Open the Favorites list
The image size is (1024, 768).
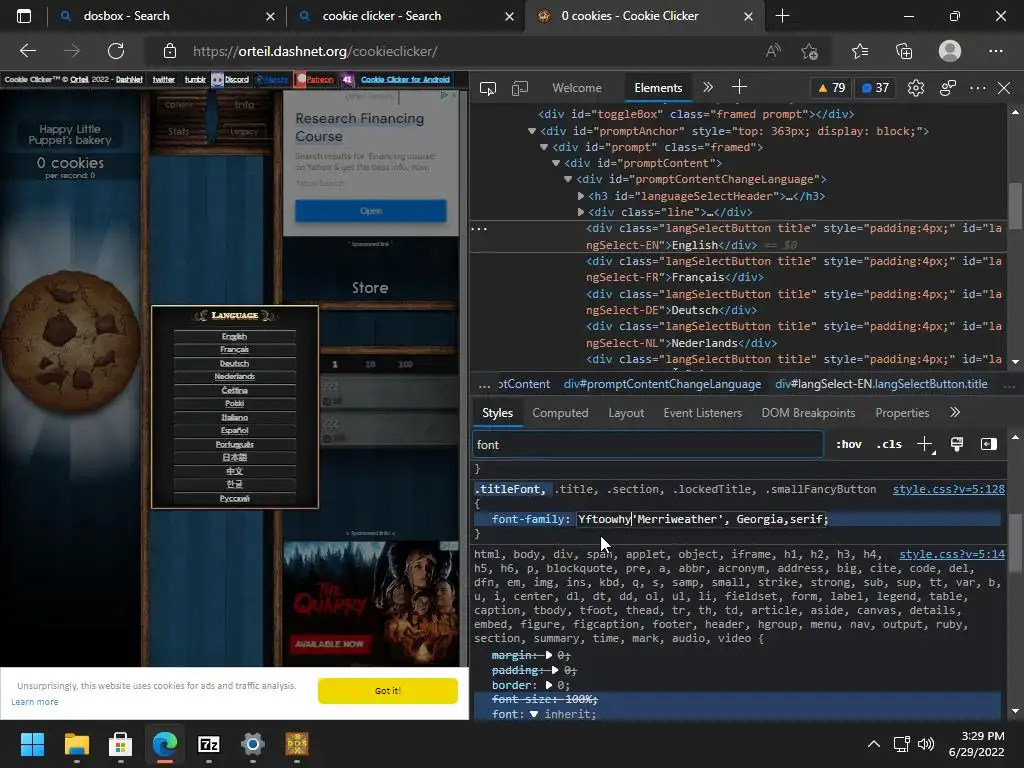(860, 51)
